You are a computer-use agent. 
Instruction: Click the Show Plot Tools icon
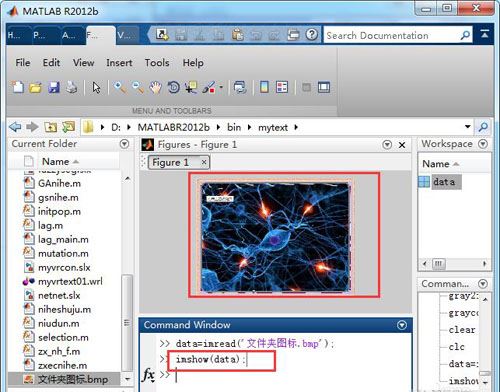[x=324, y=87]
